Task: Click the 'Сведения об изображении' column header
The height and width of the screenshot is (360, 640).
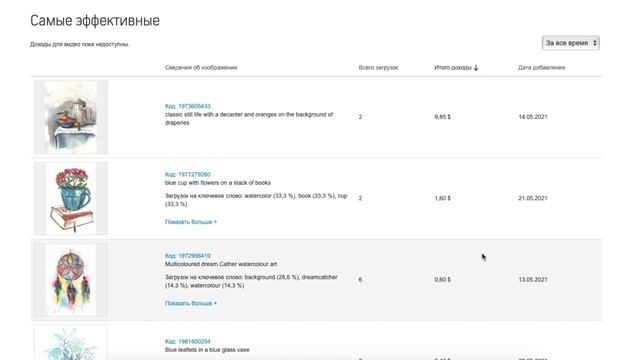Action: (201, 67)
